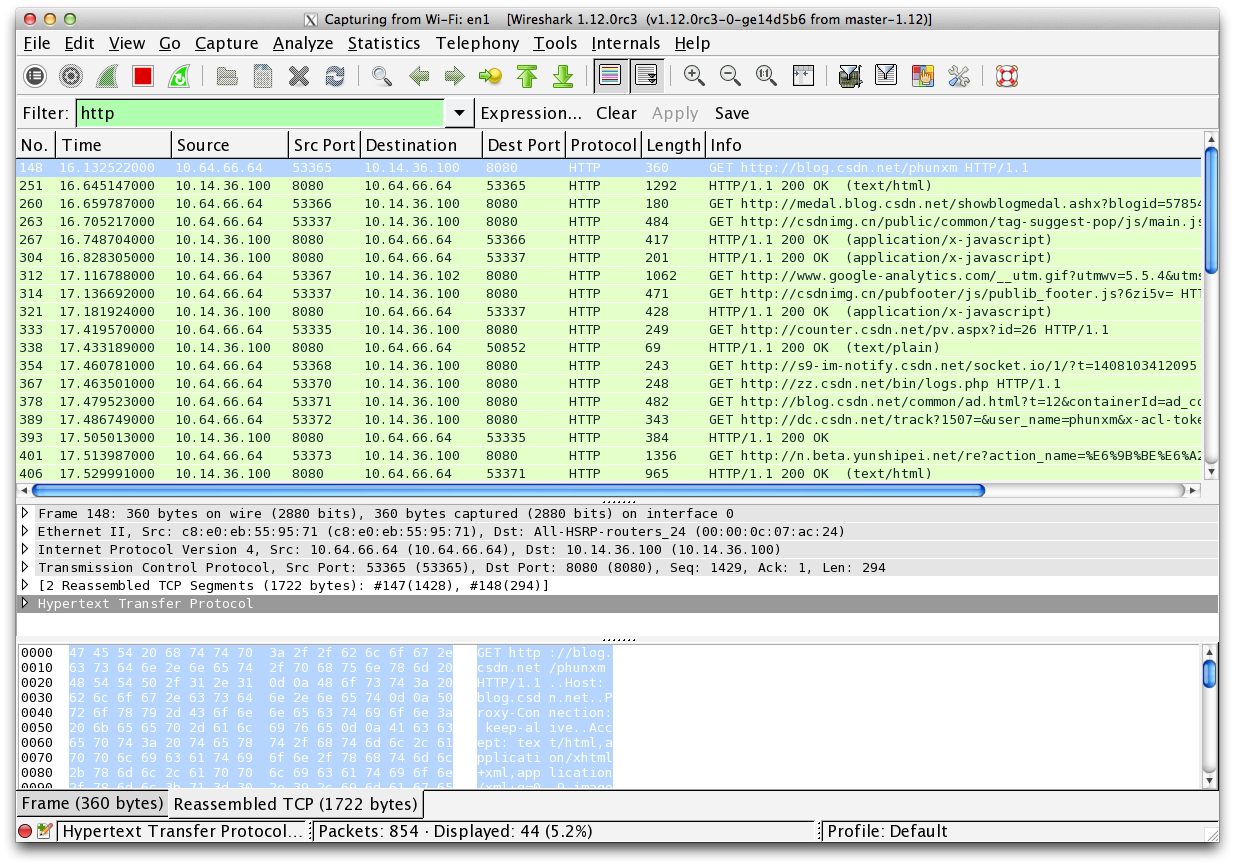Image resolution: width=1235 pixels, height=866 pixels.
Task: Start a new capture with the shark fin icon
Action: pyautogui.click(x=107, y=75)
